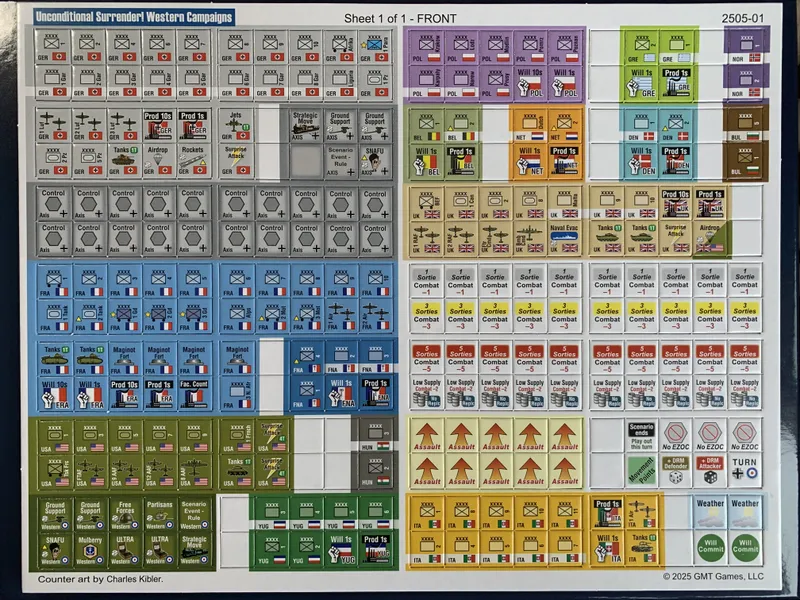
Task: Select the Western Free Forces counter
Action: (x=124, y=514)
